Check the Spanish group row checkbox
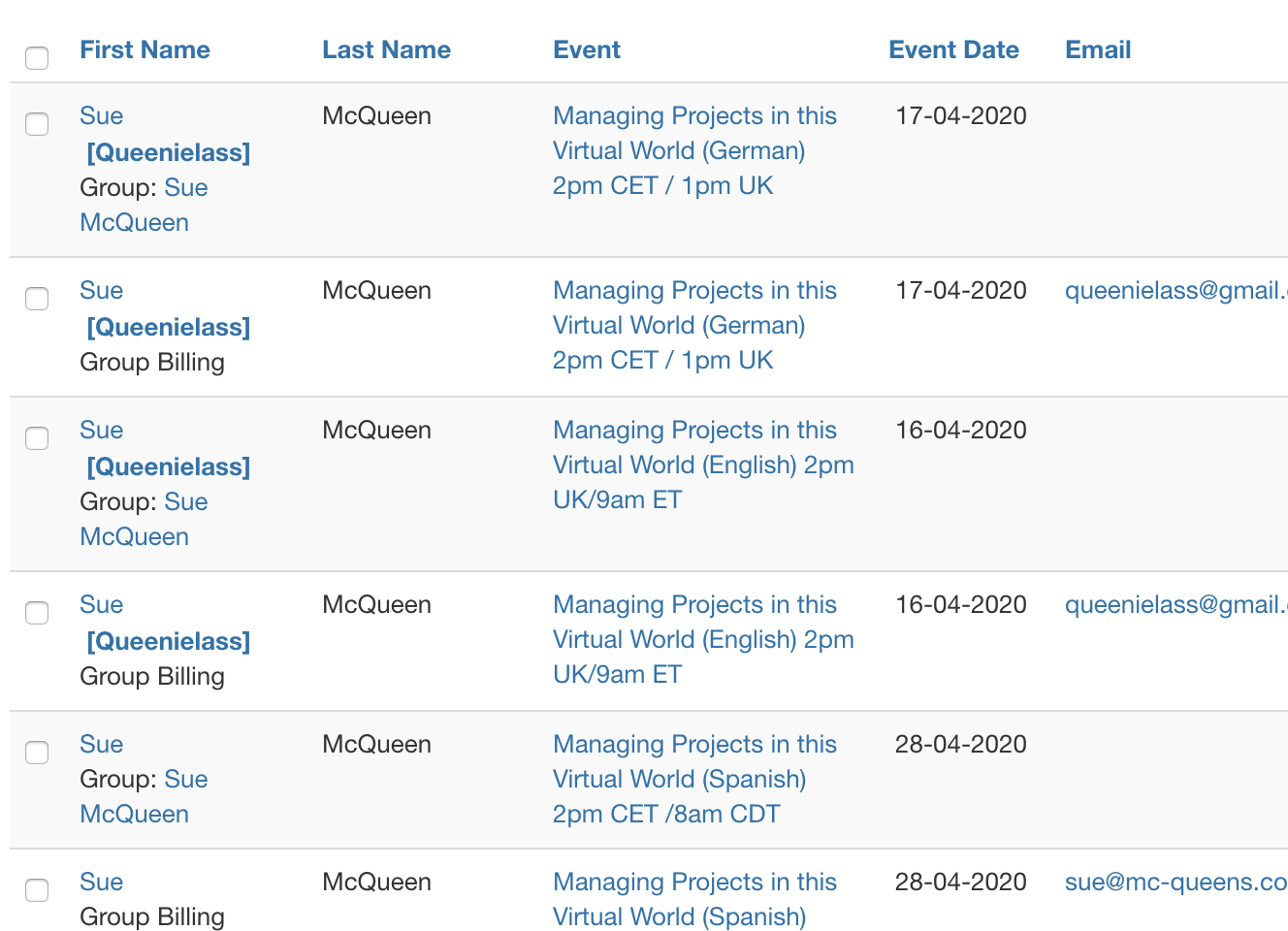The height and width of the screenshot is (931, 1288). coord(37,753)
